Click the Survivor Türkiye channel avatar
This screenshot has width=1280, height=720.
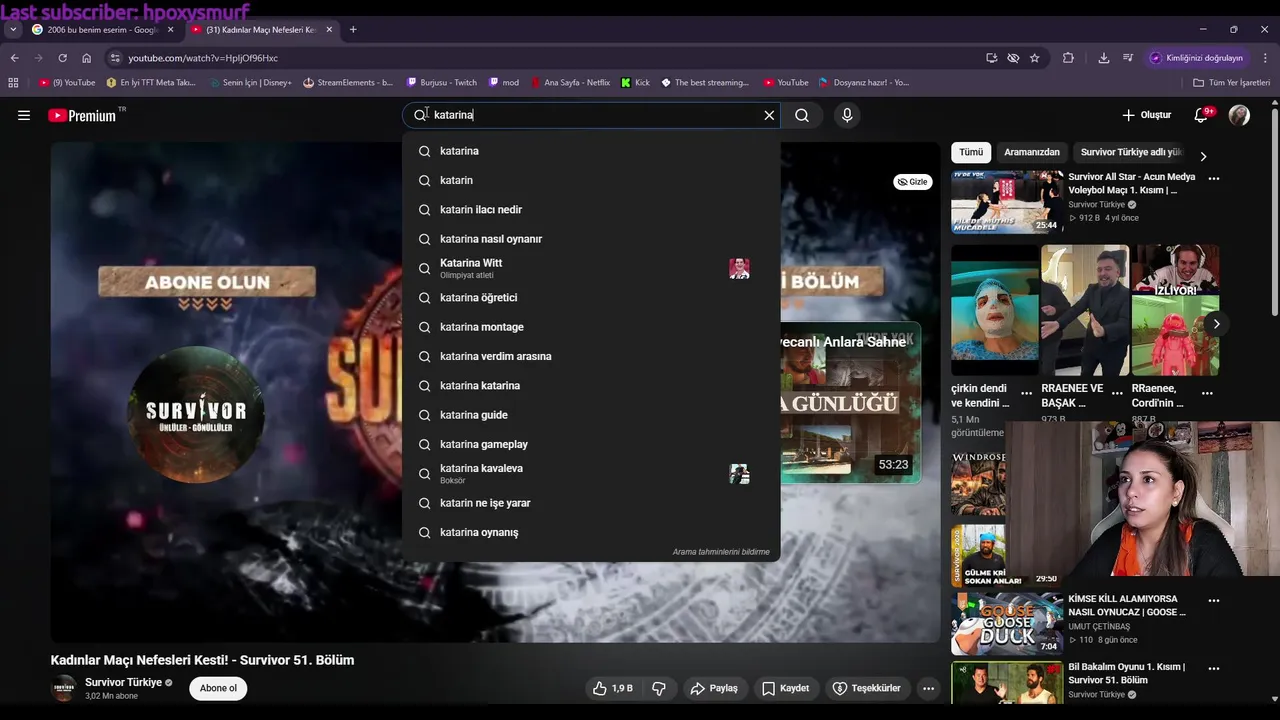coord(64,688)
